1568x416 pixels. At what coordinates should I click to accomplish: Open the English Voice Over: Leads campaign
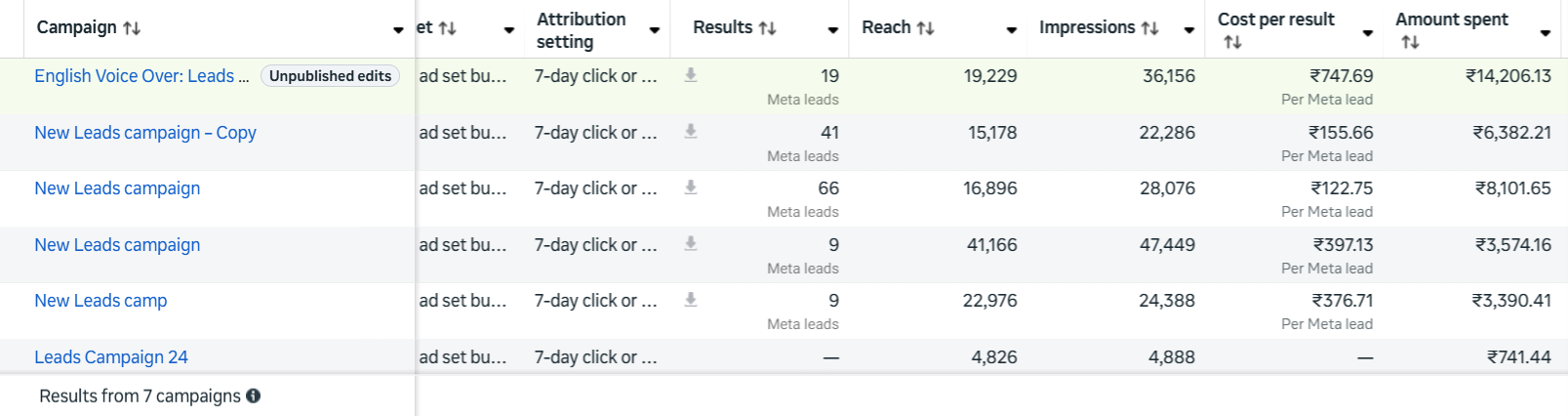tap(141, 76)
